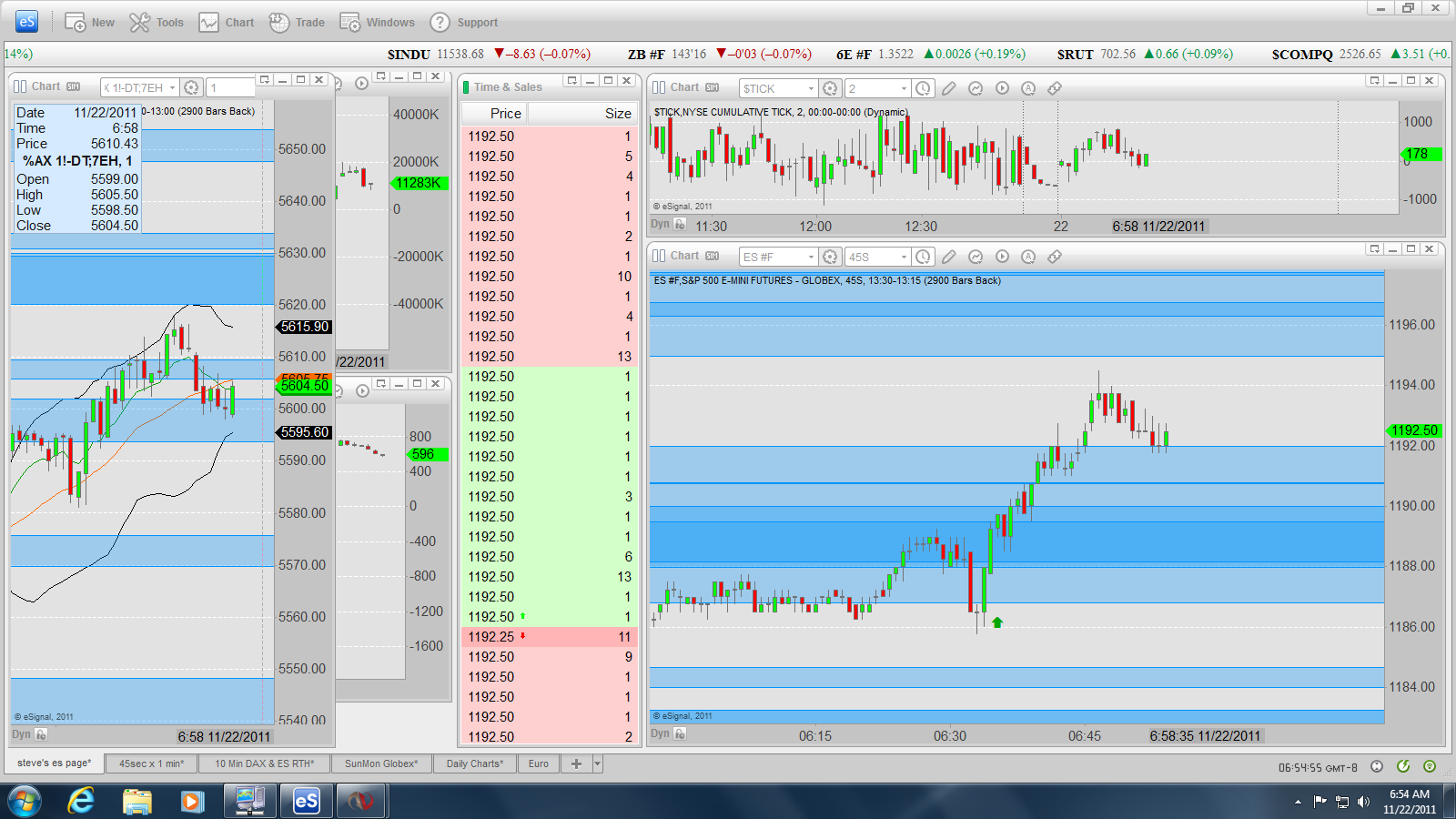Click the 1192.25 price row in Time & Sales

click(x=550, y=637)
